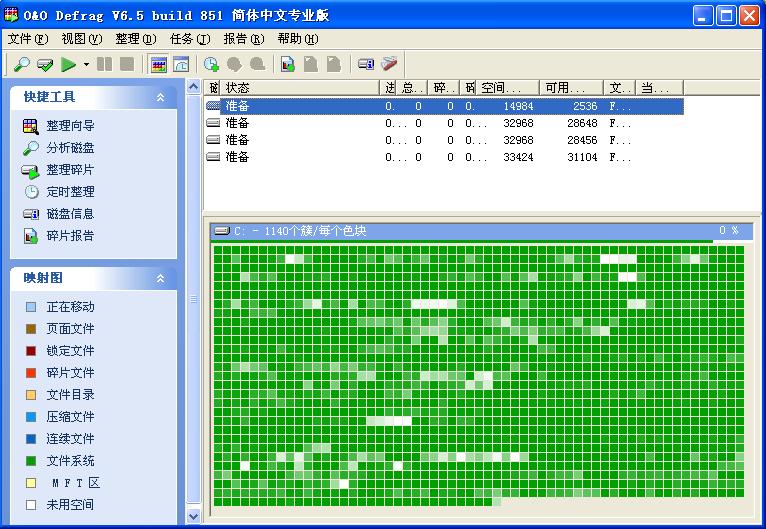Open 整理向导 in quick tools
The height and width of the screenshot is (529, 766).
(x=70, y=126)
